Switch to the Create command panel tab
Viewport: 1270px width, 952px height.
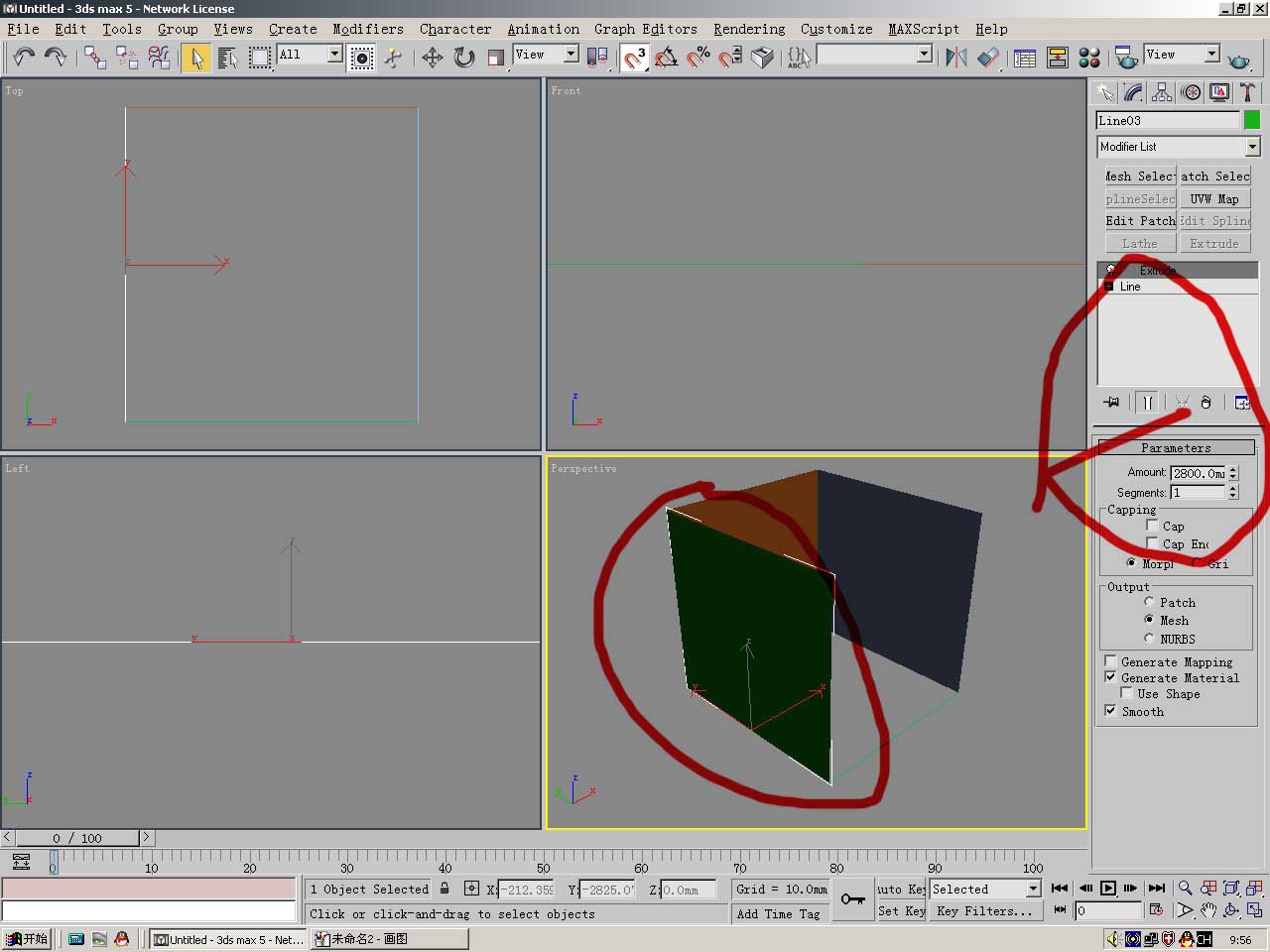coord(1104,93)
